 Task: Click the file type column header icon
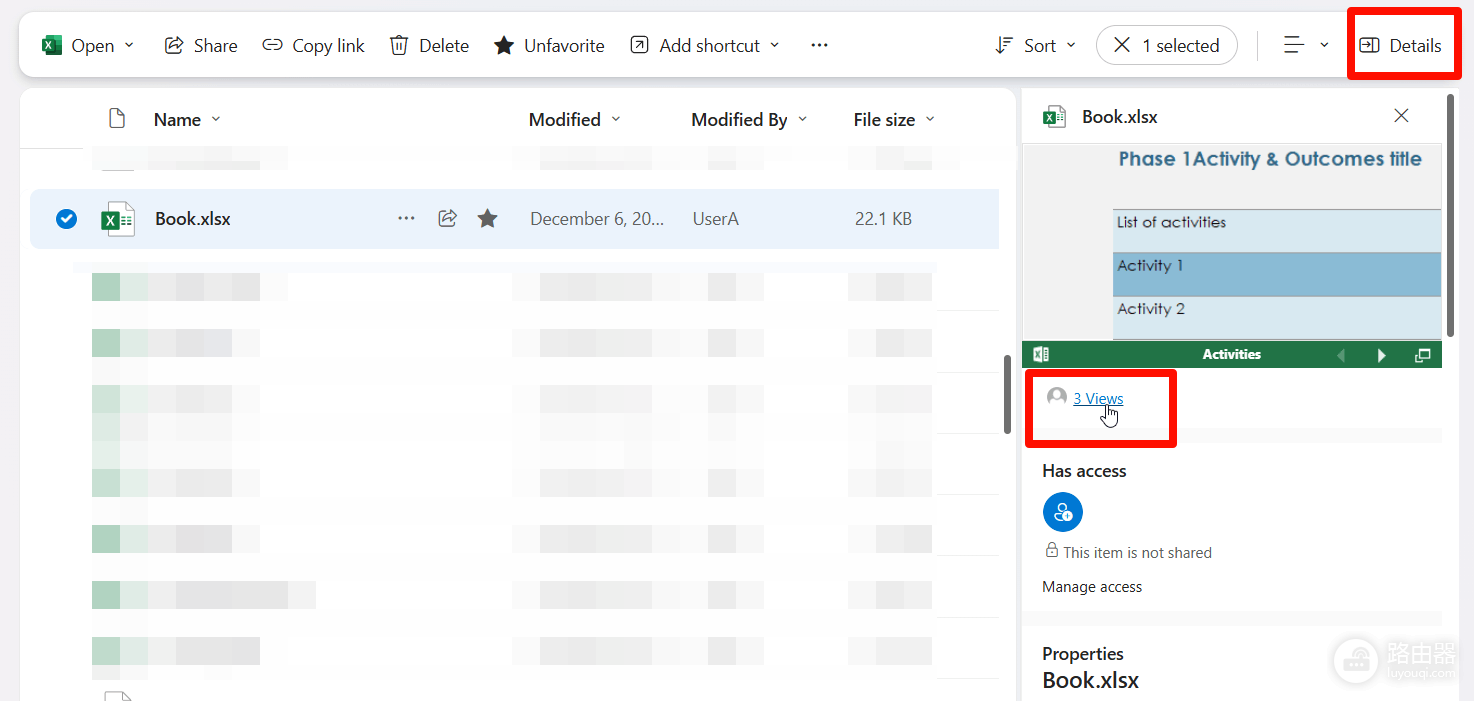click(x=117, y=119)
